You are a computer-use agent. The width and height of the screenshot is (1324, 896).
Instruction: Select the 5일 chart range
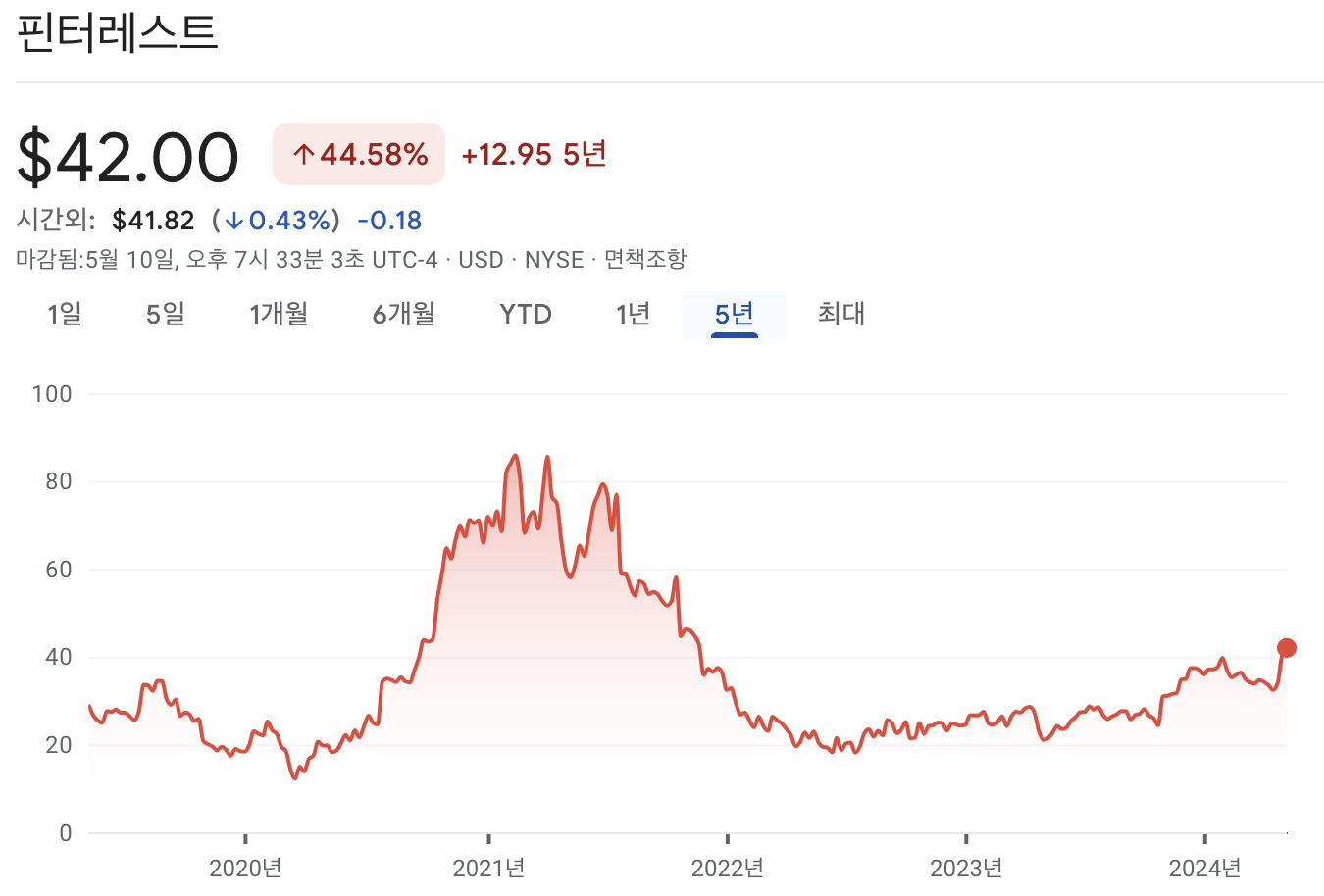164,314
